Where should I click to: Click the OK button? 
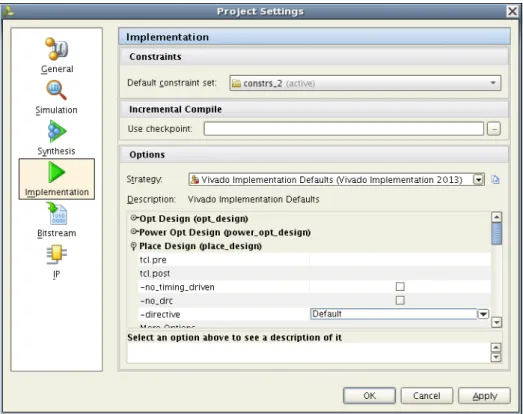(369, 396)
